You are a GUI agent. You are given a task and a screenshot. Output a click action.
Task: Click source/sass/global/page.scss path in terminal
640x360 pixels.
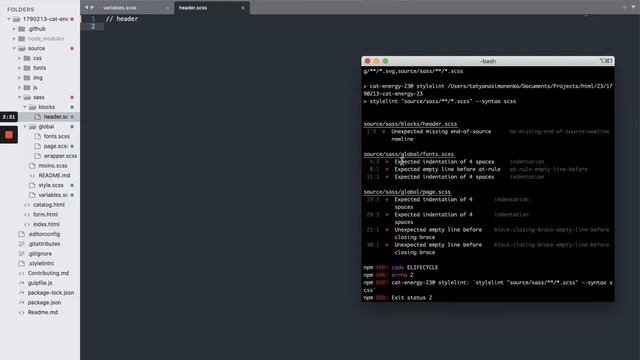click(407, 192)
